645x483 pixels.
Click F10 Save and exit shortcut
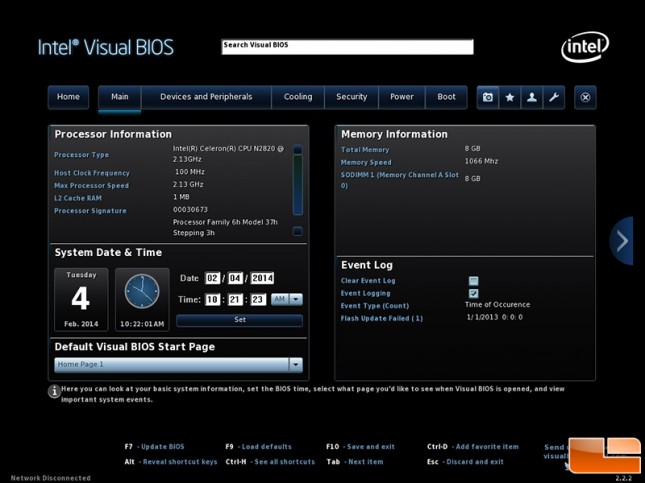pos(360,447)
